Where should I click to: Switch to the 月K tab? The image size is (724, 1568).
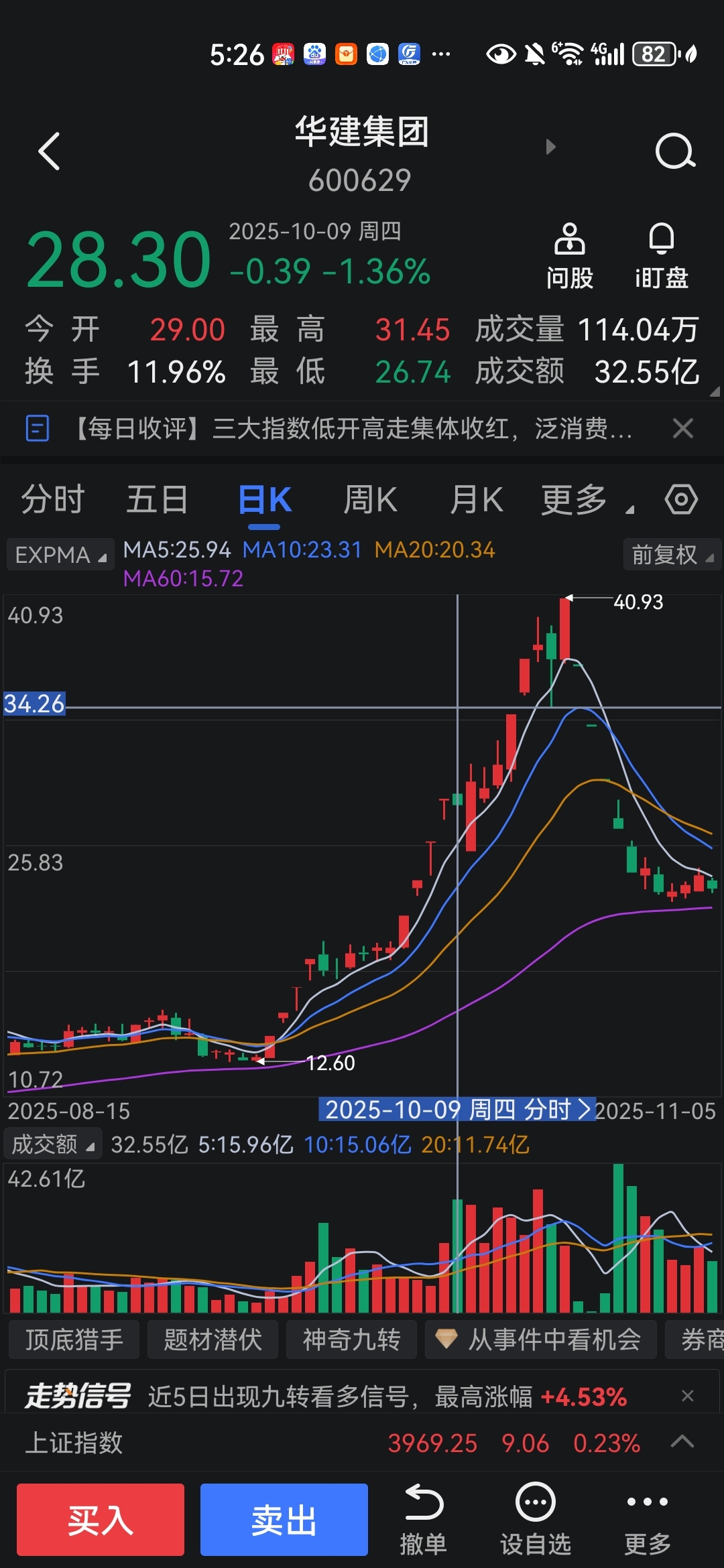476,500
